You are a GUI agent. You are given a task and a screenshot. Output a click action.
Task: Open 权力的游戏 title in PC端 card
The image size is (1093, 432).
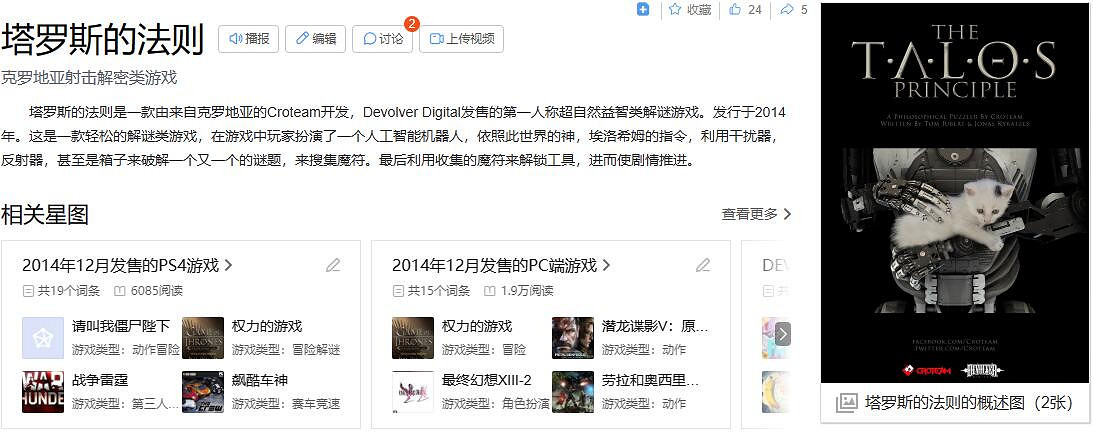click(477, 326)
